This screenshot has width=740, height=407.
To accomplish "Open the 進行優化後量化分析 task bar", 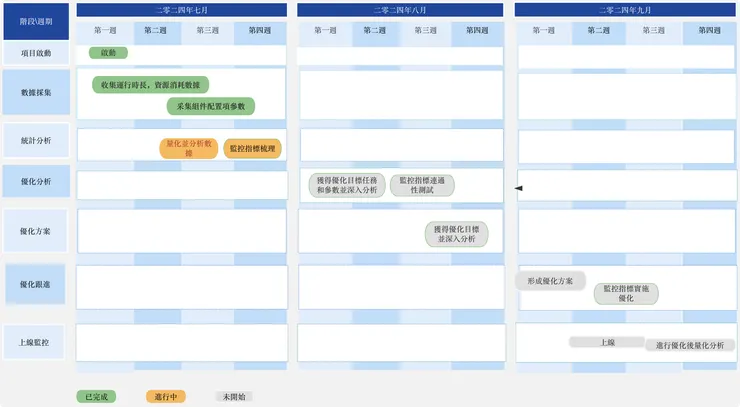I will point(690,346).
